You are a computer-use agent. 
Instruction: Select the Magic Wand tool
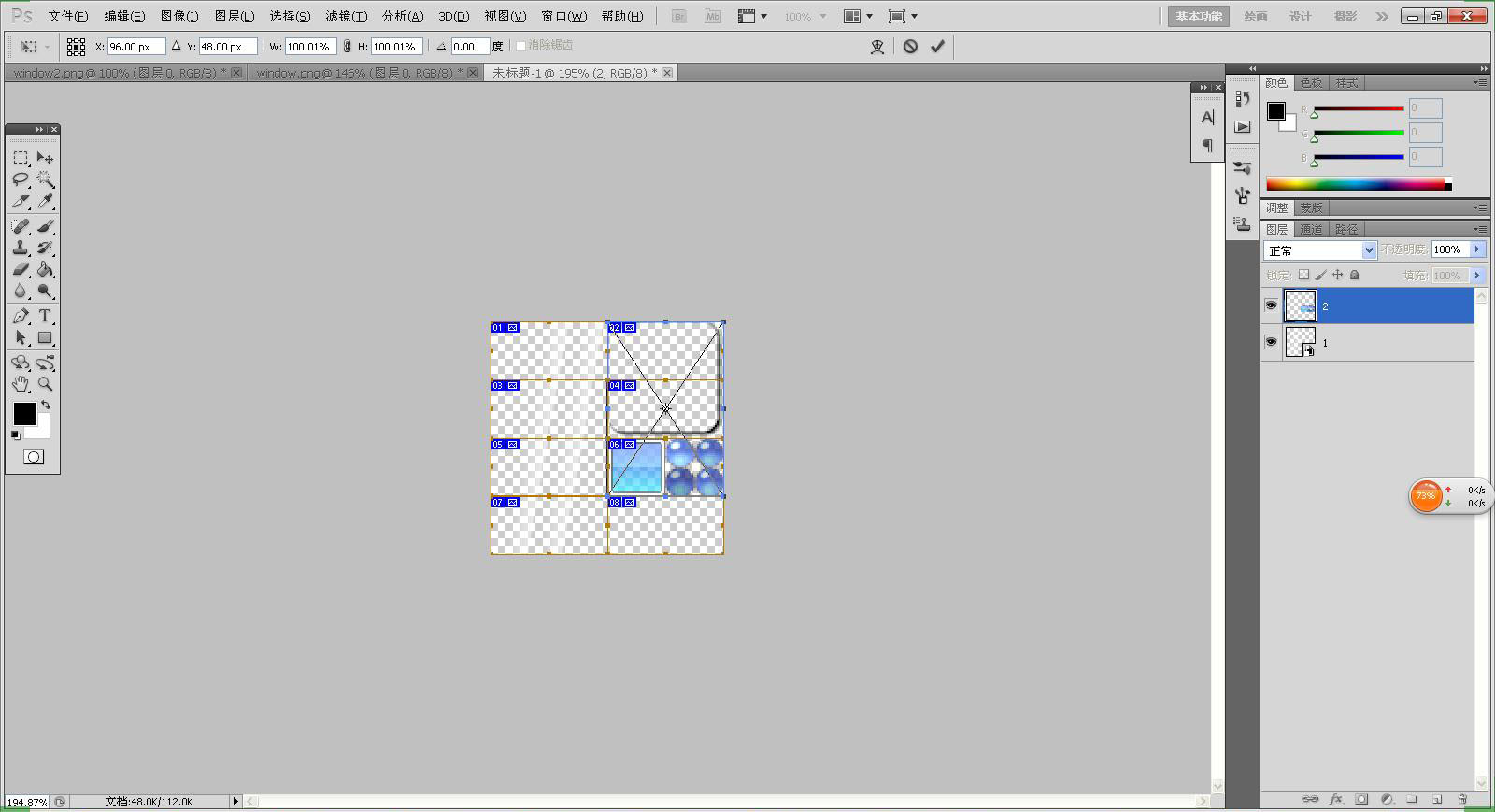click(x=45, y=179)
